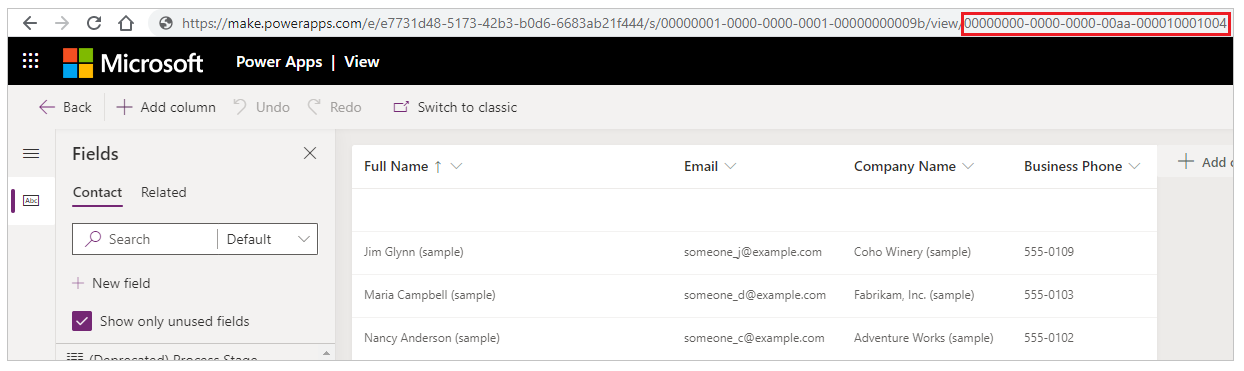
Task: Click Back in the command bar
Action: [x=65, y=107]
